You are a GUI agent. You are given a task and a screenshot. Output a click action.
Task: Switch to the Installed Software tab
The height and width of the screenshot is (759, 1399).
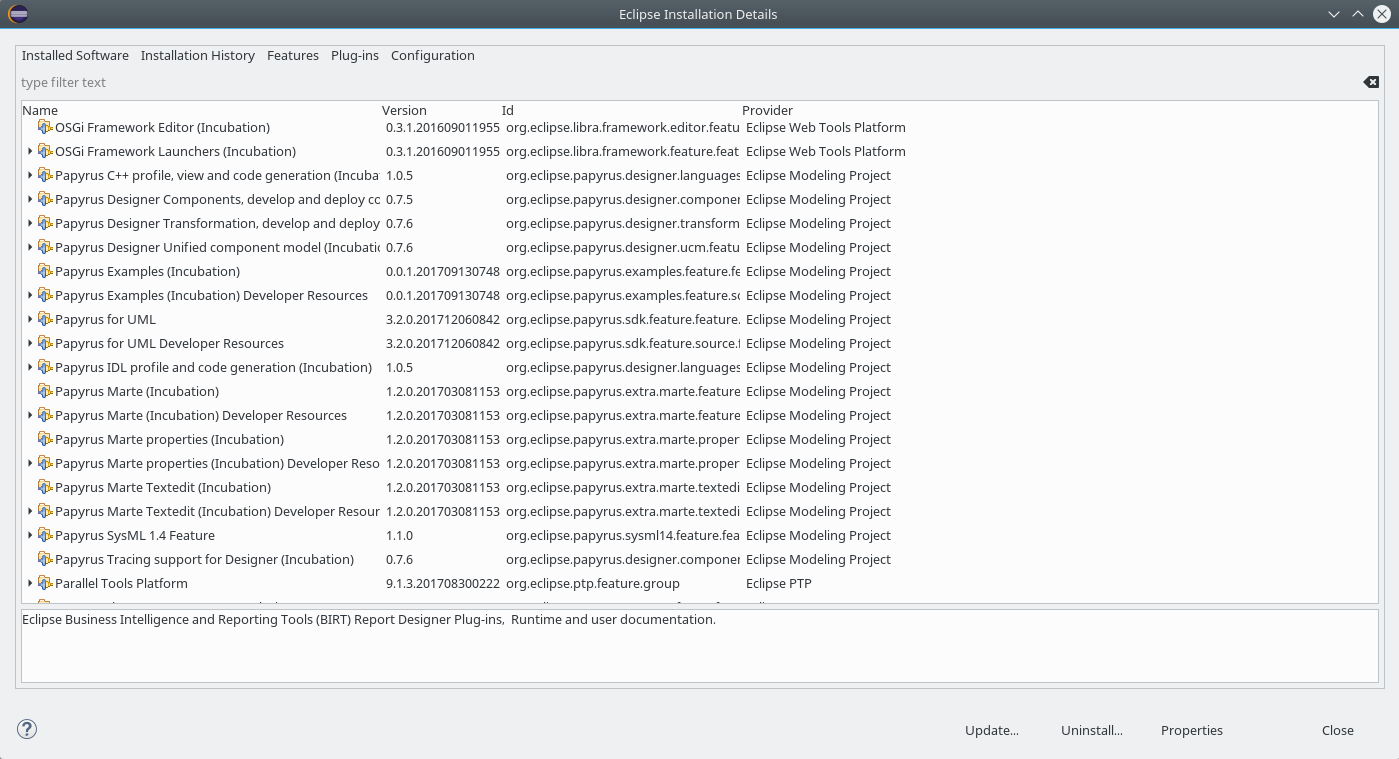(75, 55)
